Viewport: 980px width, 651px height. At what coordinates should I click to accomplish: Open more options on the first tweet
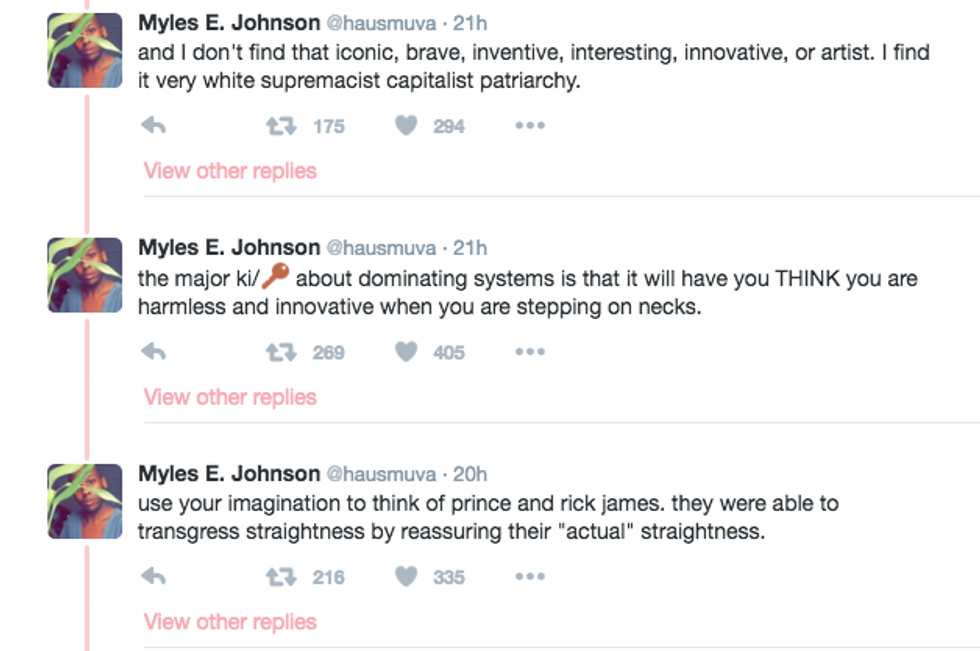click(529, 126)
